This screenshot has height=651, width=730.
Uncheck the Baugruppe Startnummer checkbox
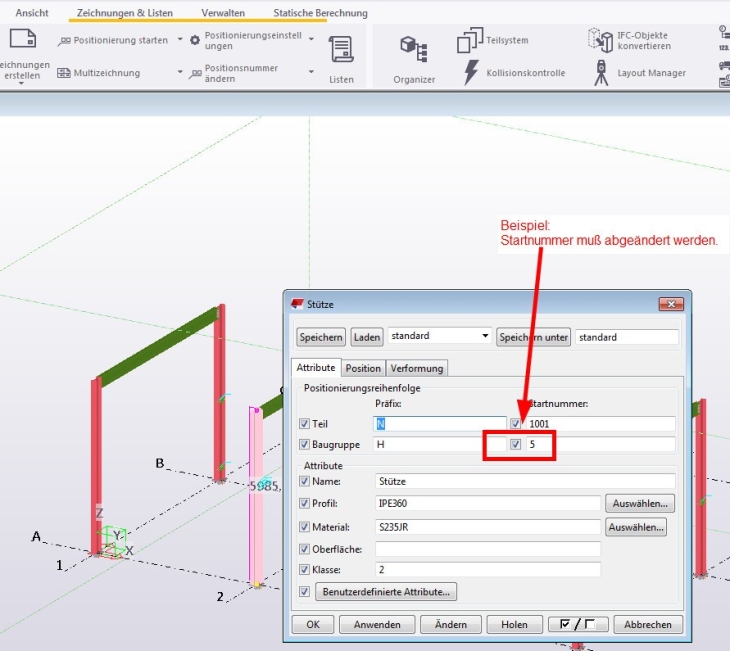pos(516,444)
